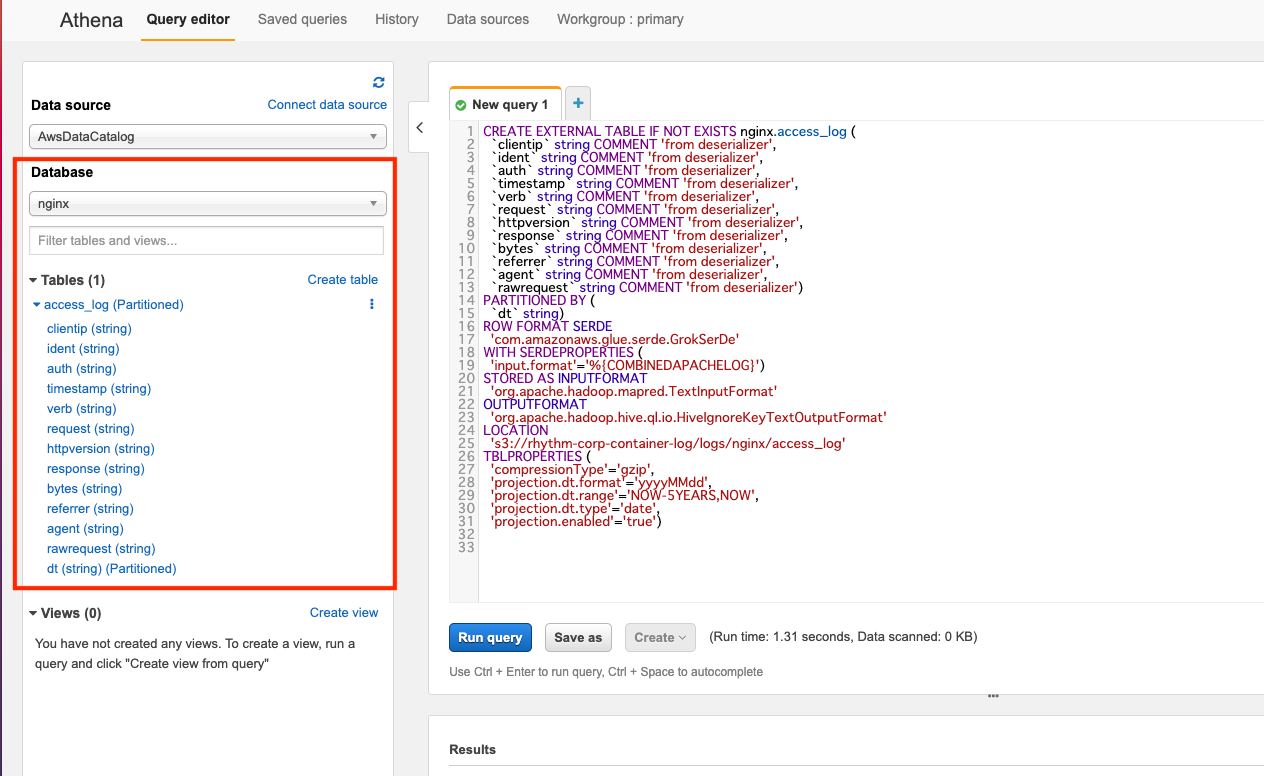Refresh the data source catalog

378,82
